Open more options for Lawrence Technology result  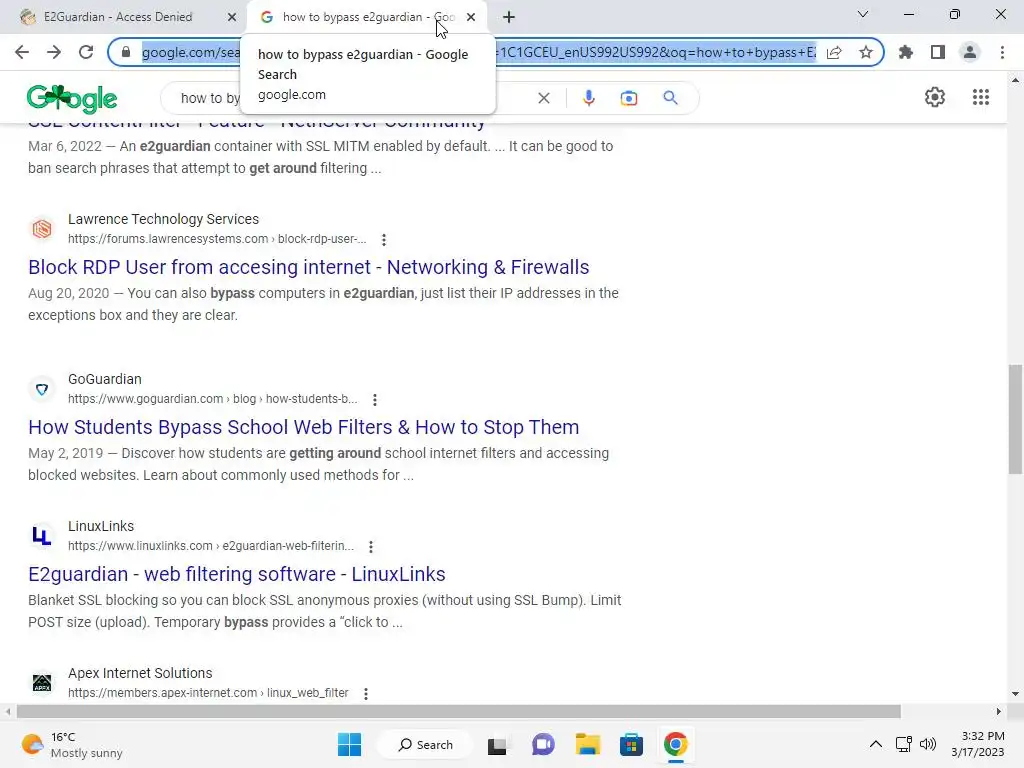[x=384, y=240]
